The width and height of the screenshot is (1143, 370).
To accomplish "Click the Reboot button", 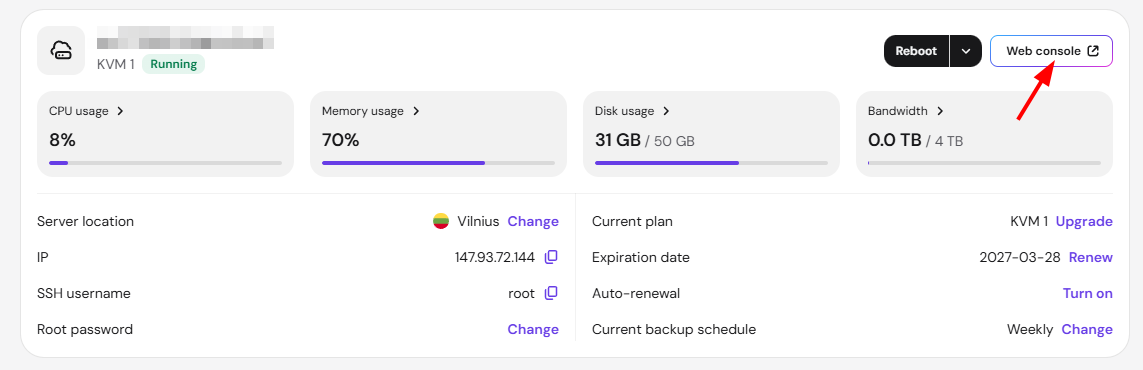I will [916, 51].
